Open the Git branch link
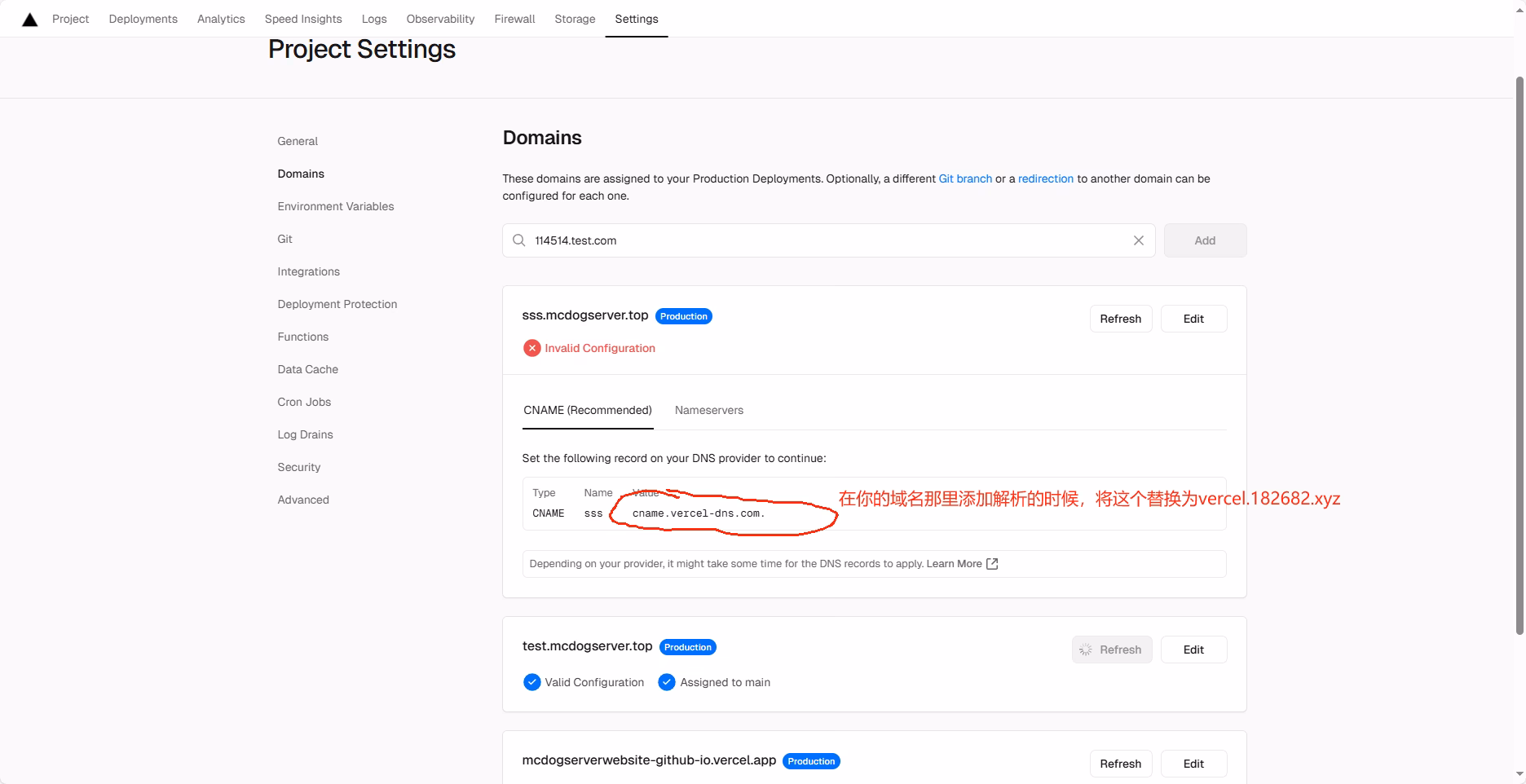The width and height of the screenshot is (1526, 784). (x=964, y=178)
